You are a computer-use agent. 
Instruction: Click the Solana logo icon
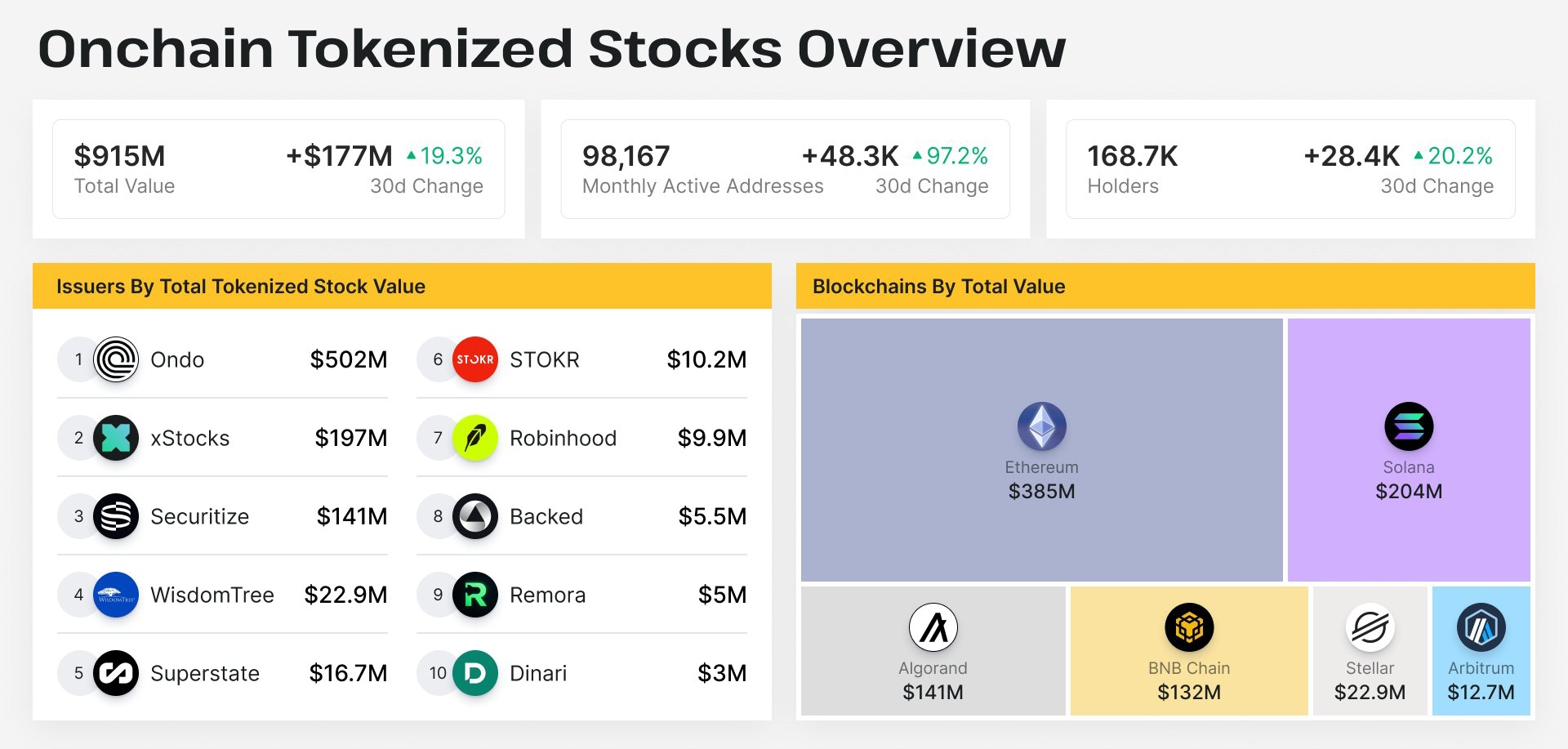1409,426
